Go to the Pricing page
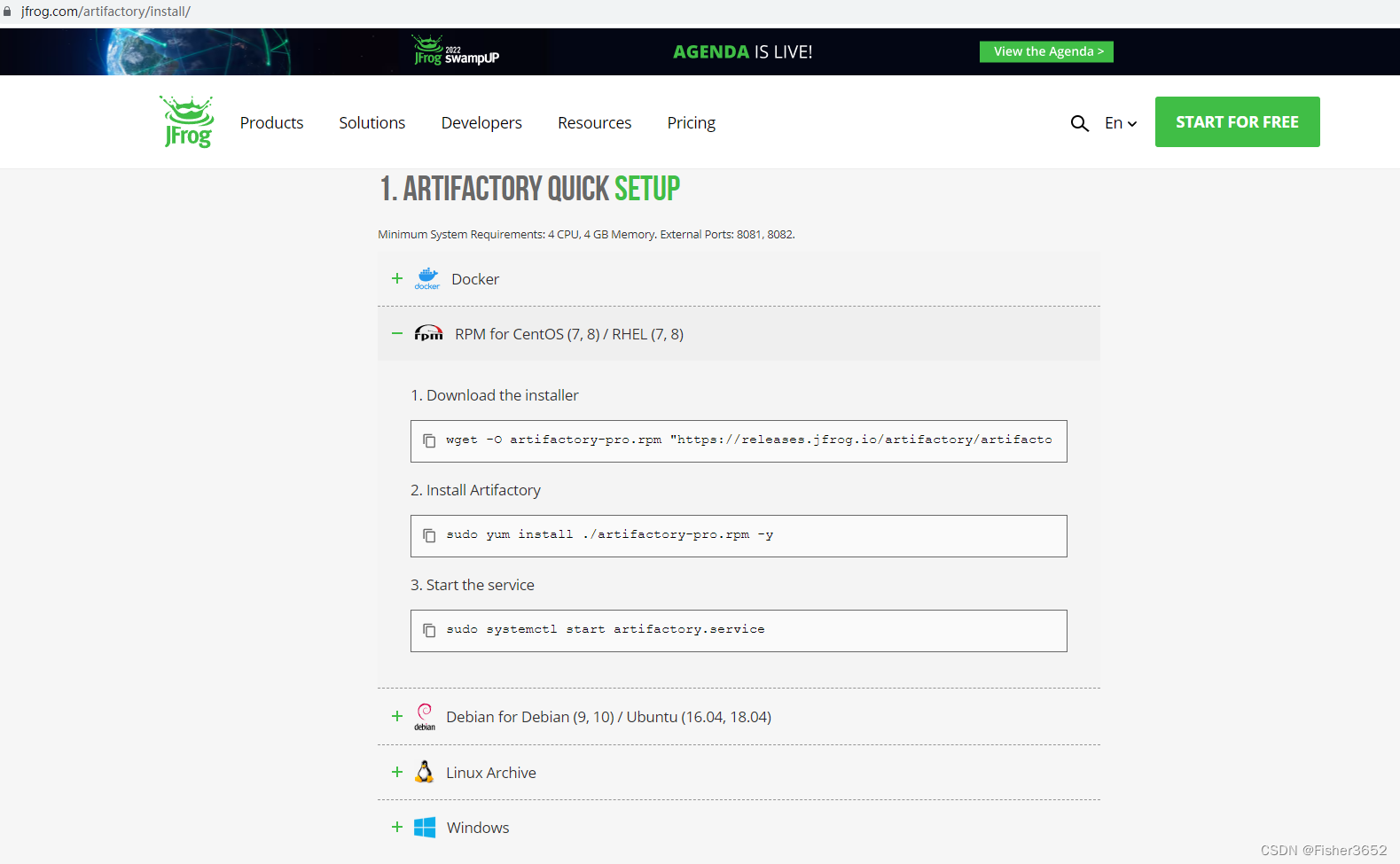Viewport: 1400px width, 864px height. pos(692,123)
